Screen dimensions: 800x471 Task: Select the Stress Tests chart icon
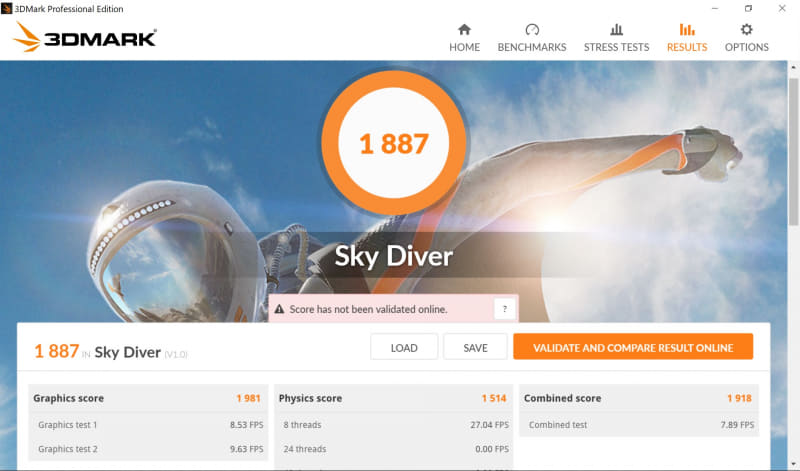point(616,29)
